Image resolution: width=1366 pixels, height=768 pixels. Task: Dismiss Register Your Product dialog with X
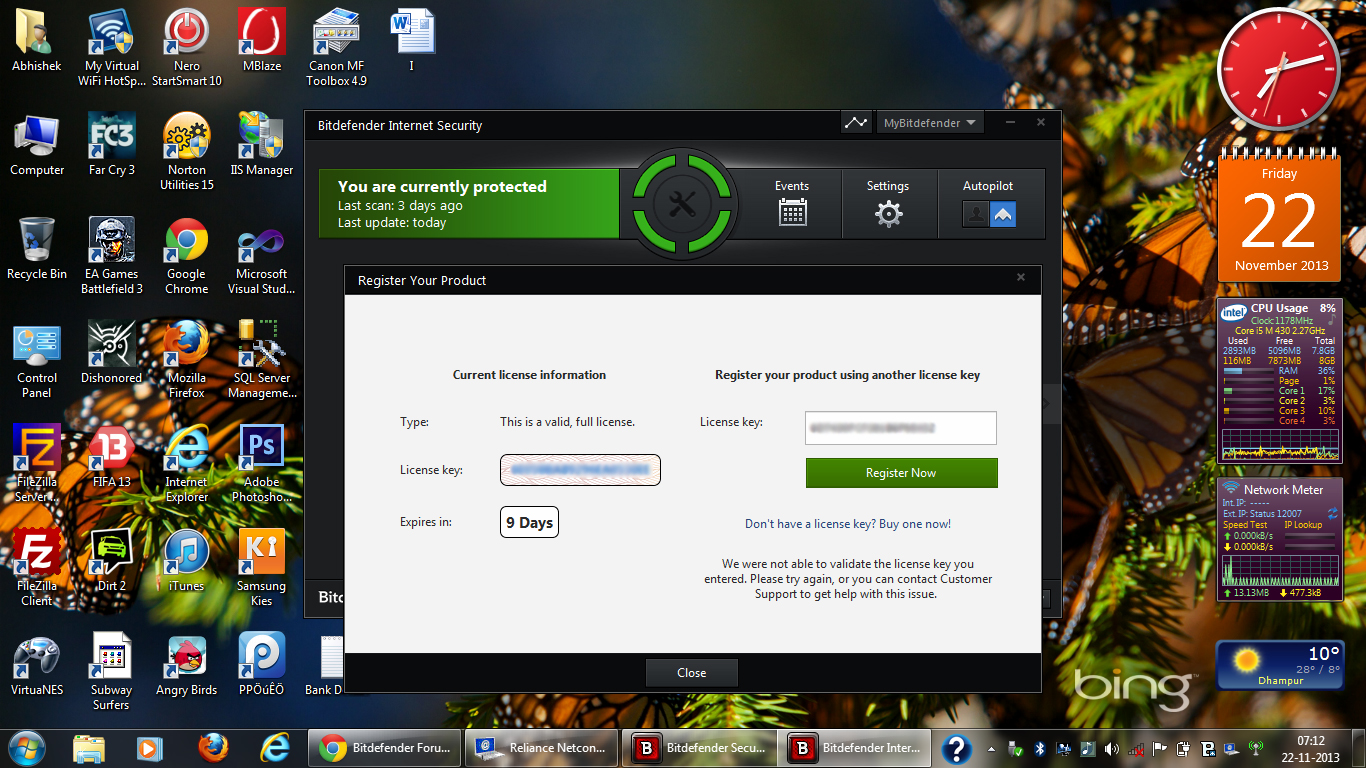pos(1021,278)
